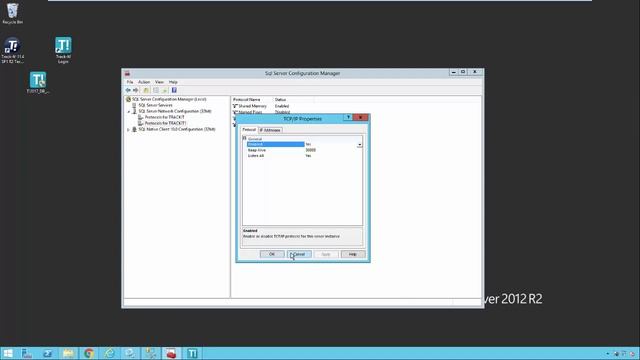Click the Keep Alive value 30000
This screenshot has height=360, width=640.
click(x=311, y=150)
